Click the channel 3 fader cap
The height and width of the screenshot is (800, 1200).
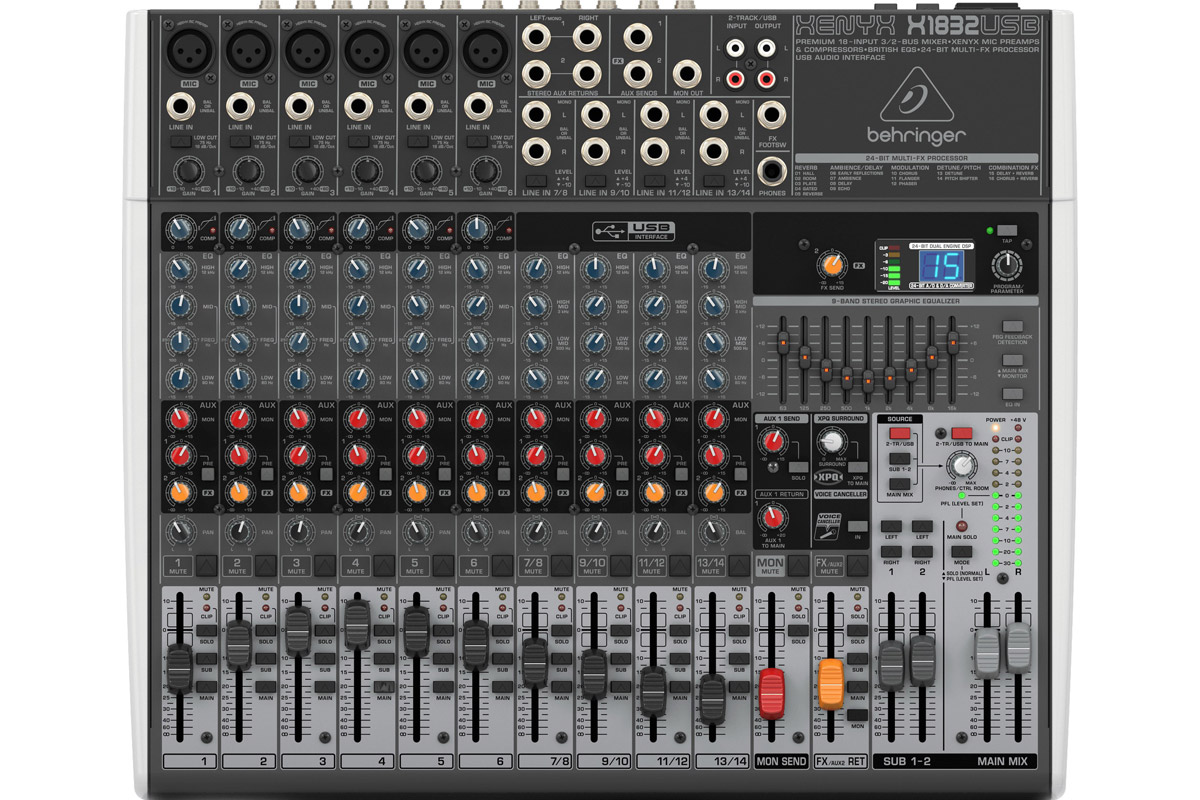tap(297, 630)
